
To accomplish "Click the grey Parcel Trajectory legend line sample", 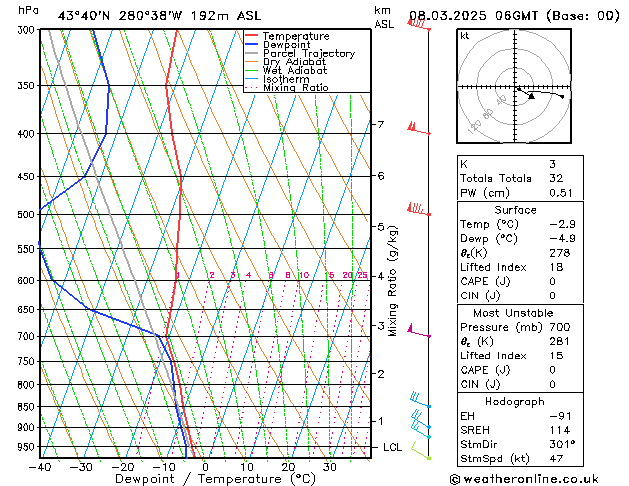I will (252, 53).
